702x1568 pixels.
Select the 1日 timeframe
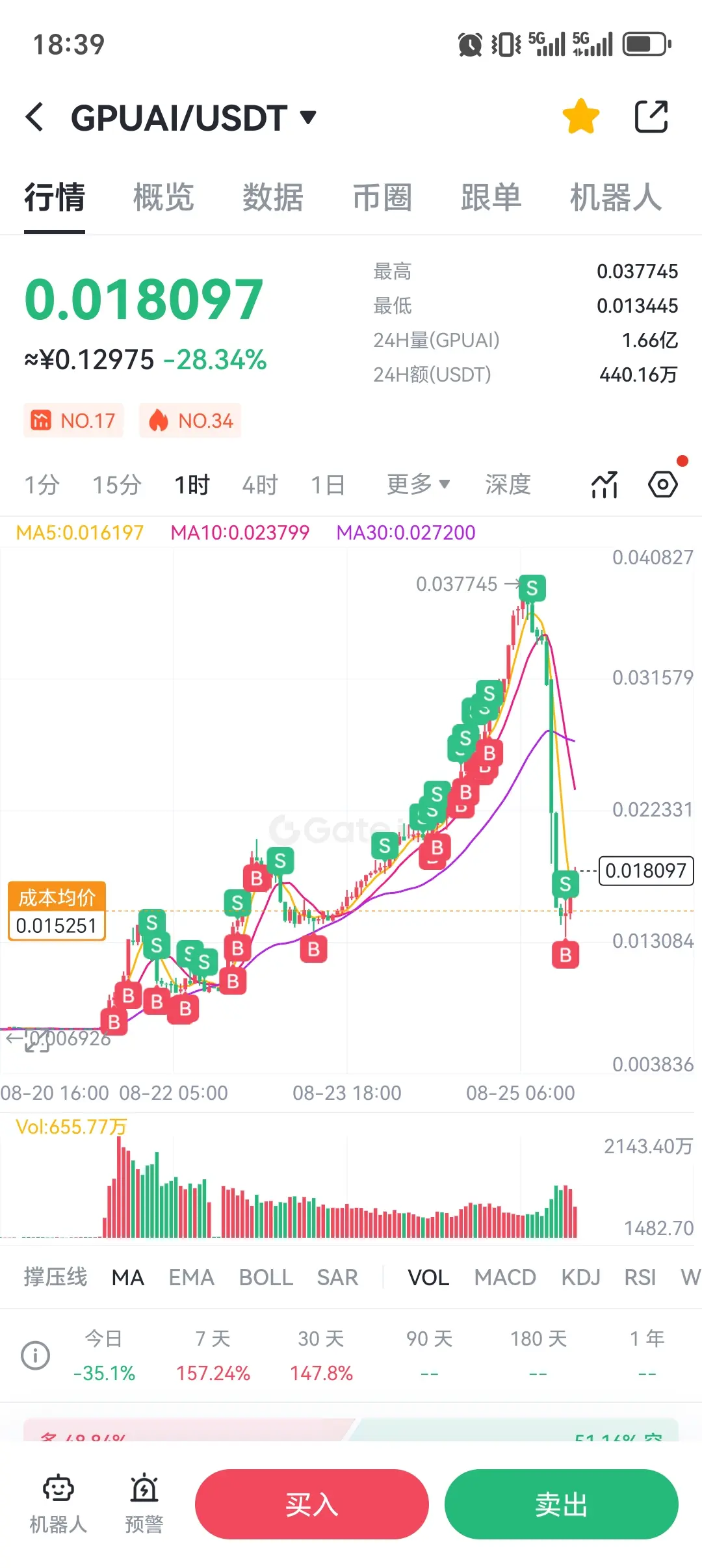328,485
